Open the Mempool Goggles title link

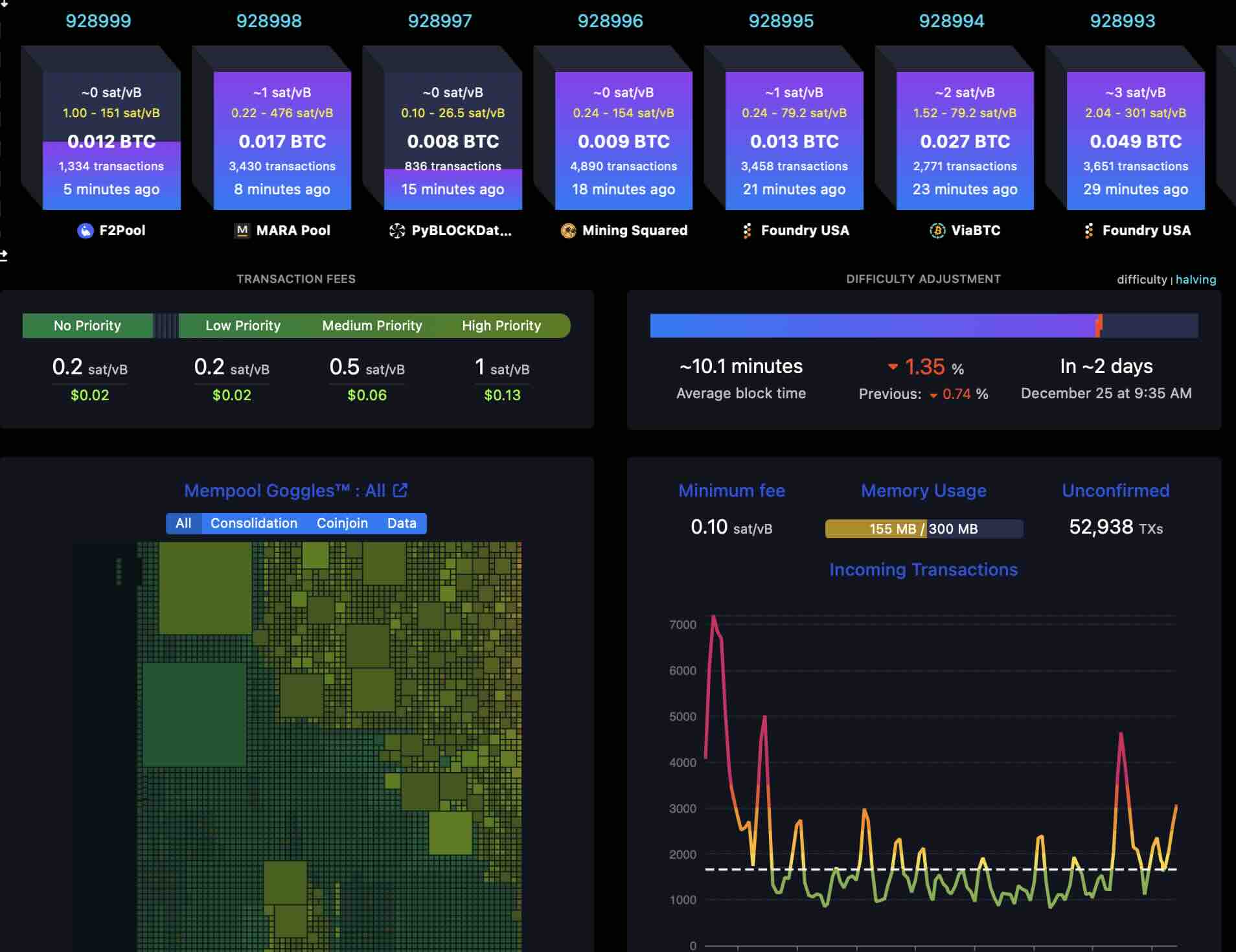click(x=284, y=491)
